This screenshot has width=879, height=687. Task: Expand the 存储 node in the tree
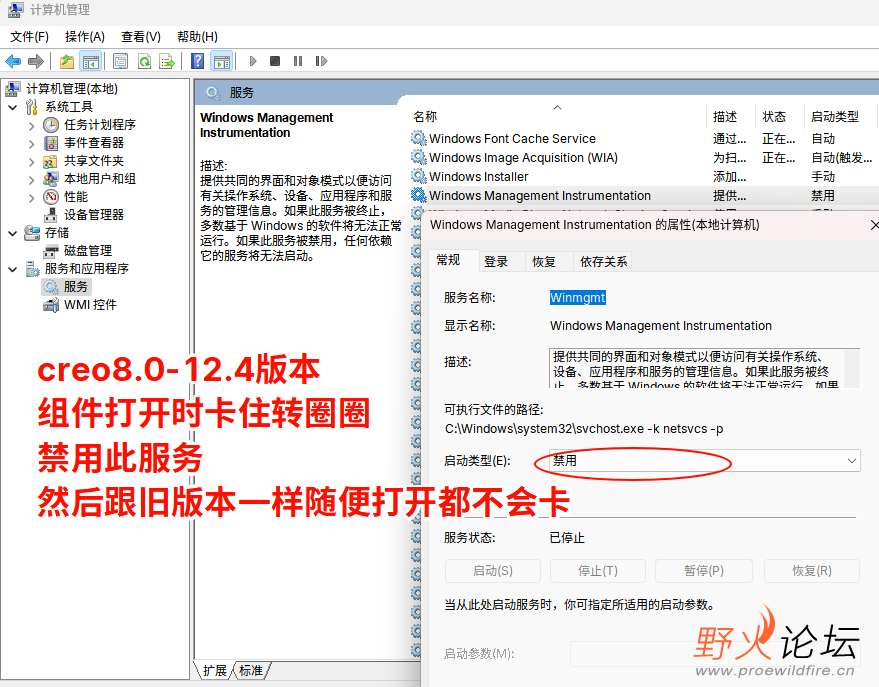pos(12,231)
